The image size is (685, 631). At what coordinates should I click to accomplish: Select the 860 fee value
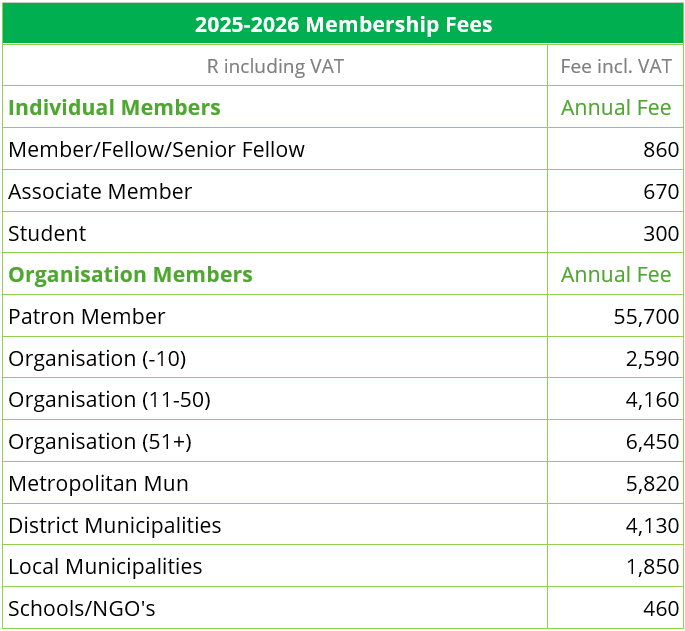(x=661, y=150)
